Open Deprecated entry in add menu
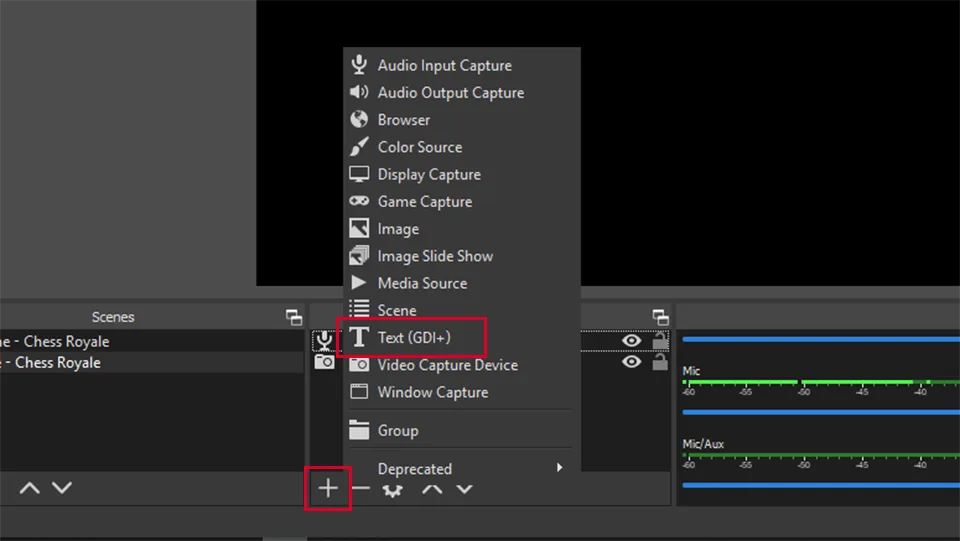Screen dimensions: 960x541 pos(462,469)
